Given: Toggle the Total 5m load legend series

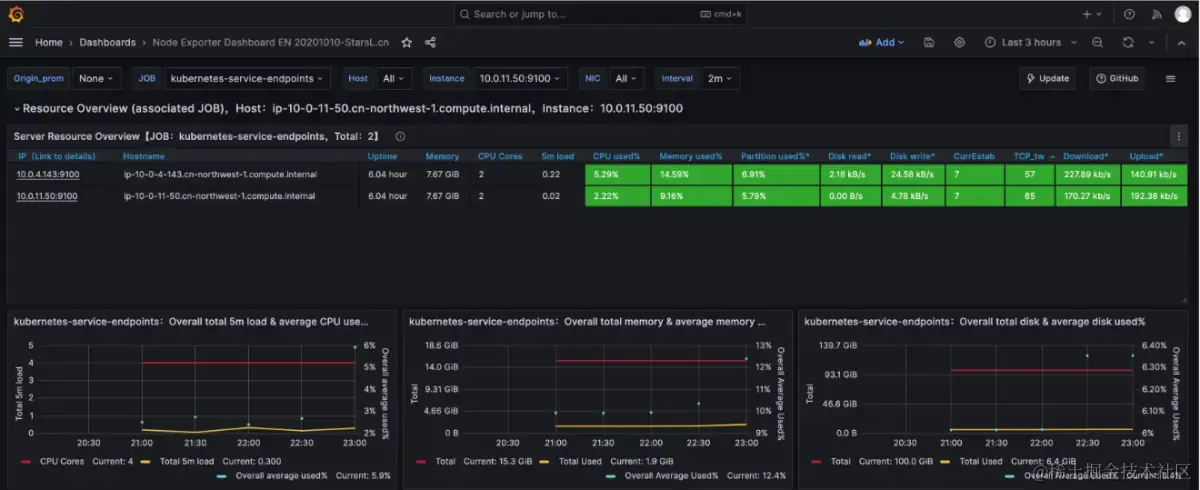Looking at the screenshot, I should 186,461.
